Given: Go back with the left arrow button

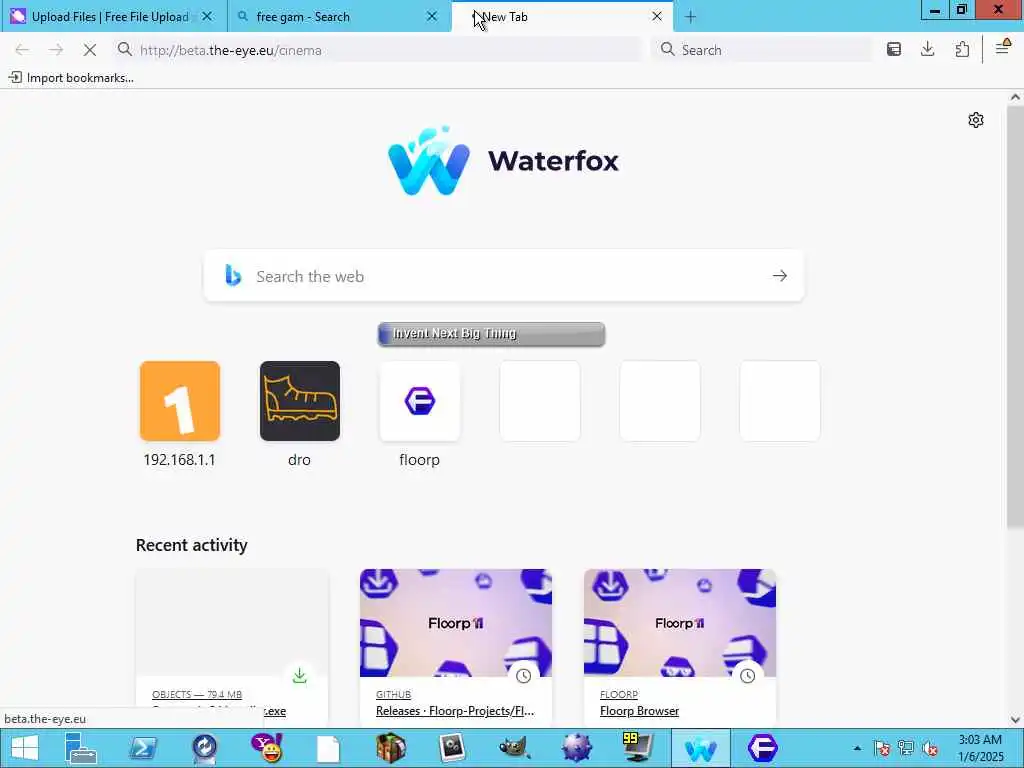Looking at the screenshot, I should pos(22,50).
